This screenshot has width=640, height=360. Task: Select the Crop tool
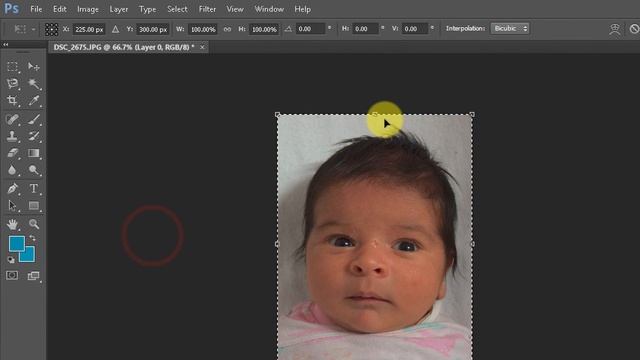[x=12, y=101]
